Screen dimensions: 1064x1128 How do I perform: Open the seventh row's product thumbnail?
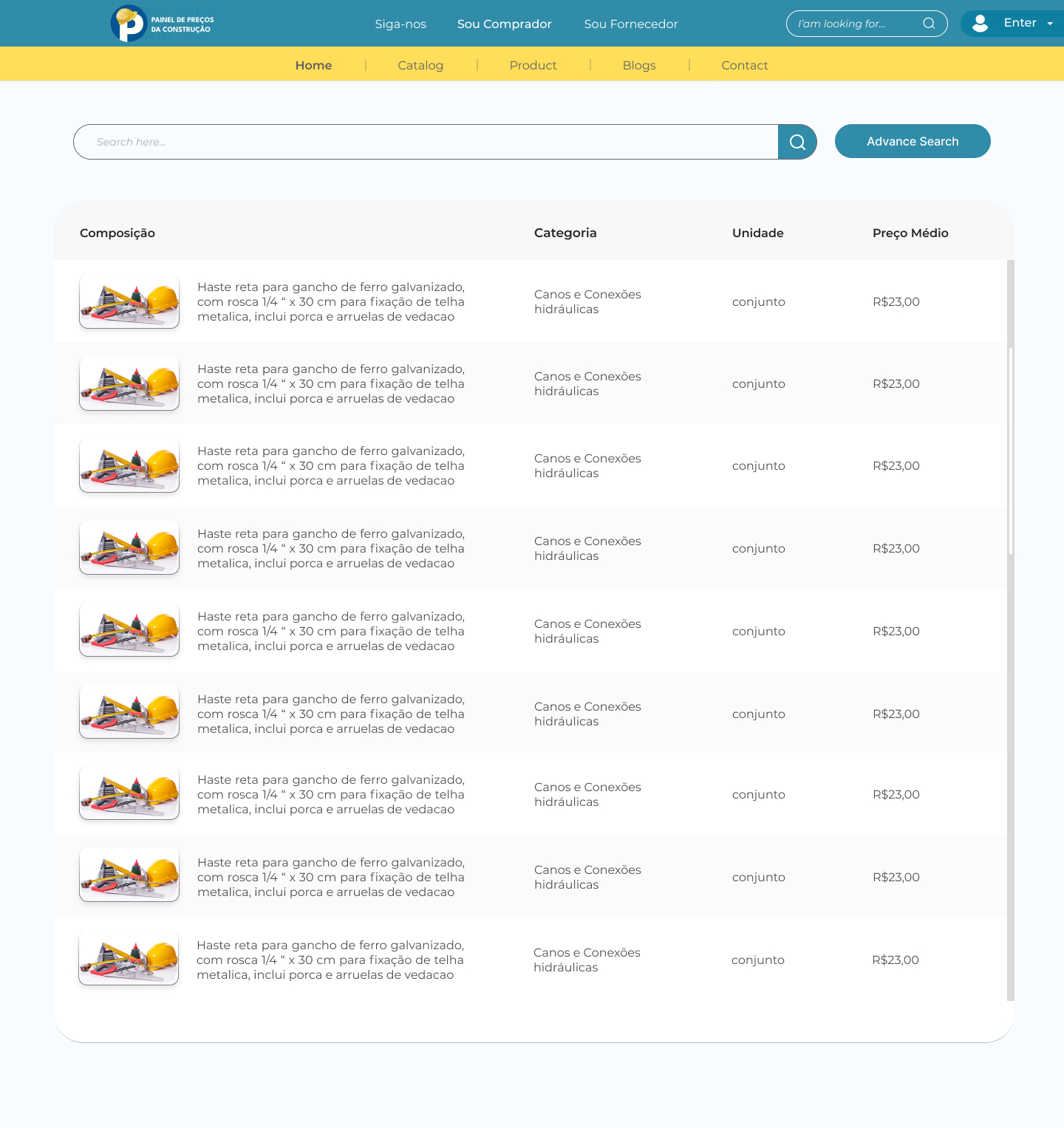[129, 794]
